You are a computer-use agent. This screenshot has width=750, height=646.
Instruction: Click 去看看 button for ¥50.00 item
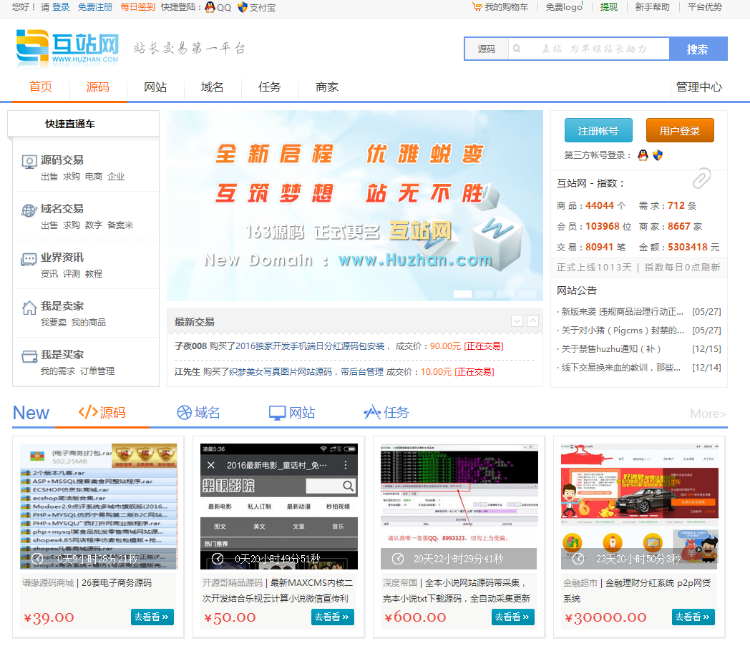click(333, 617)
